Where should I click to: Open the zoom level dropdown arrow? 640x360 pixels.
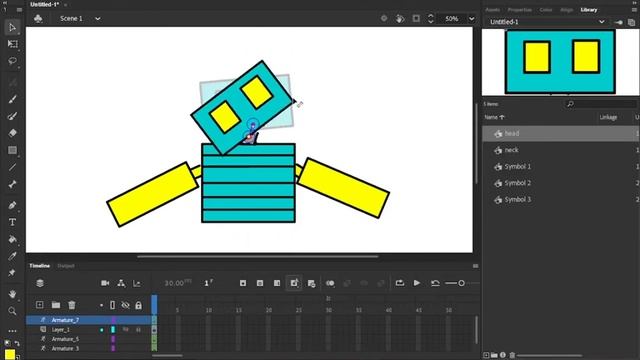[x=471, y=19]
